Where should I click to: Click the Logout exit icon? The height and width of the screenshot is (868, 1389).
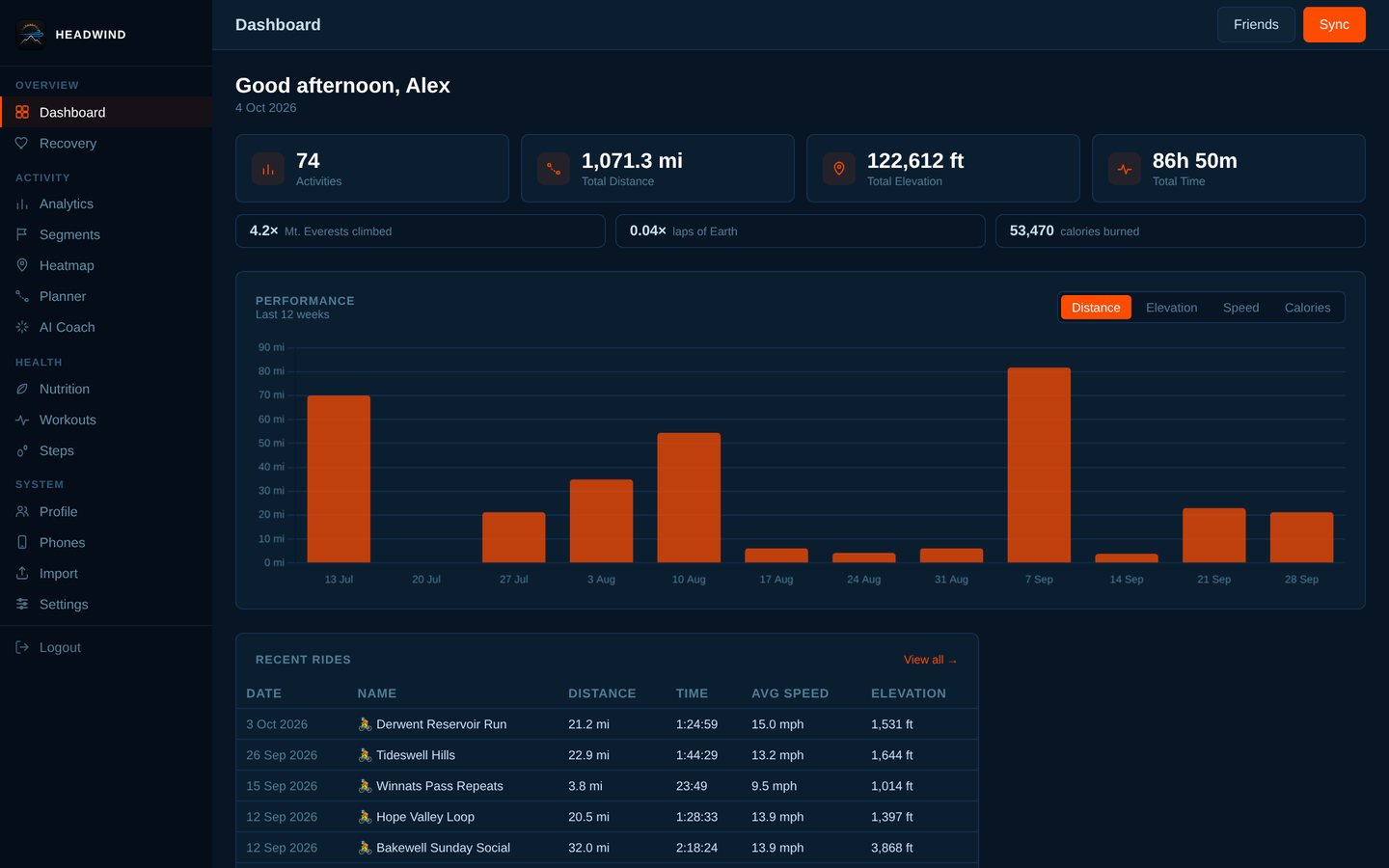[x=22, y=647]
